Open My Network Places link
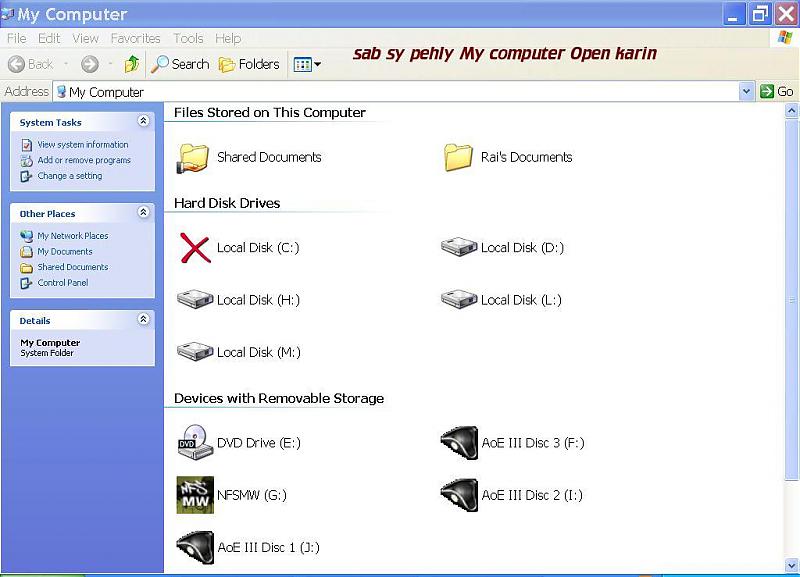 (72, 236)
